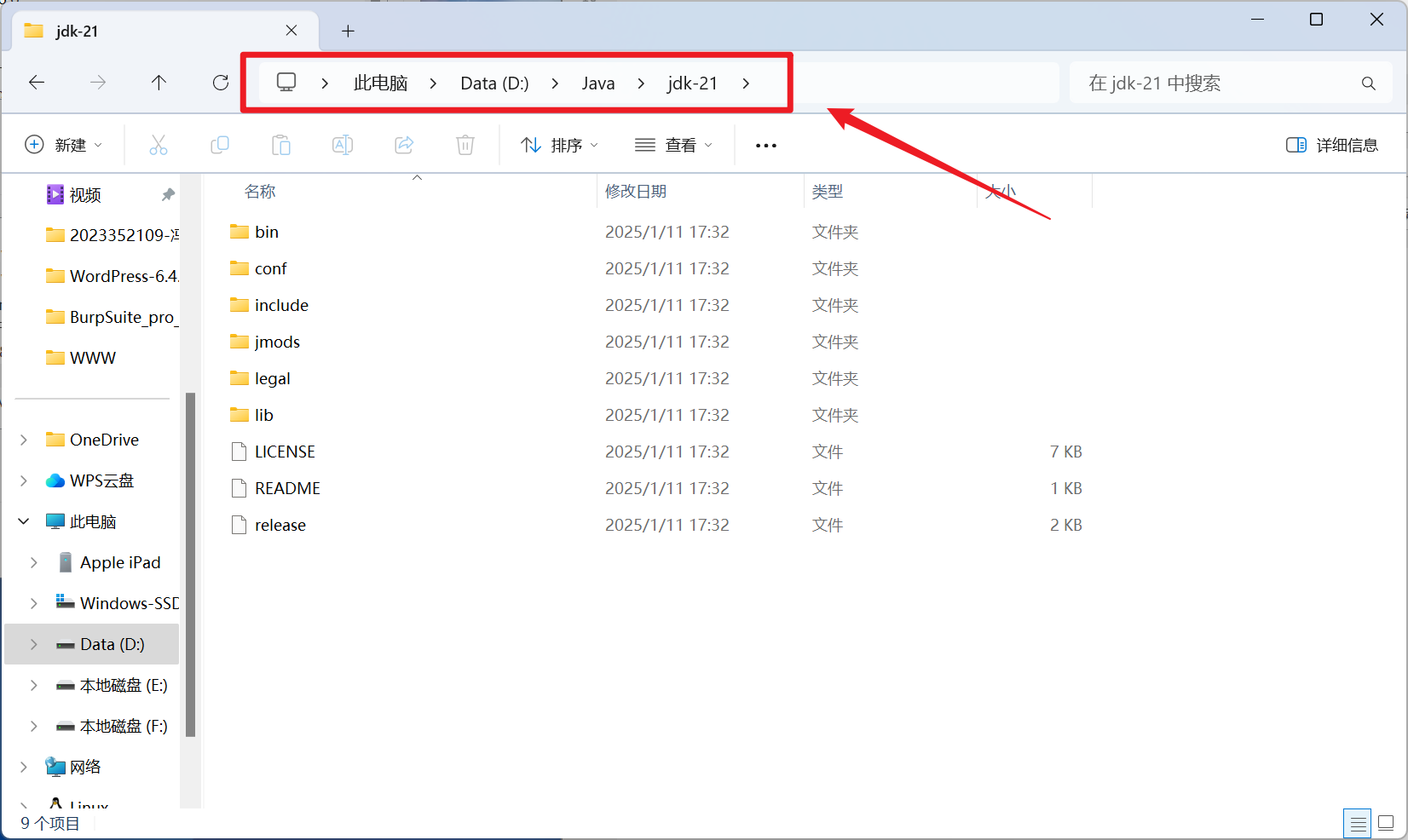The image size is (1408, 840).
Task: Click the Rename icon in toolbar
Action: 343,145
